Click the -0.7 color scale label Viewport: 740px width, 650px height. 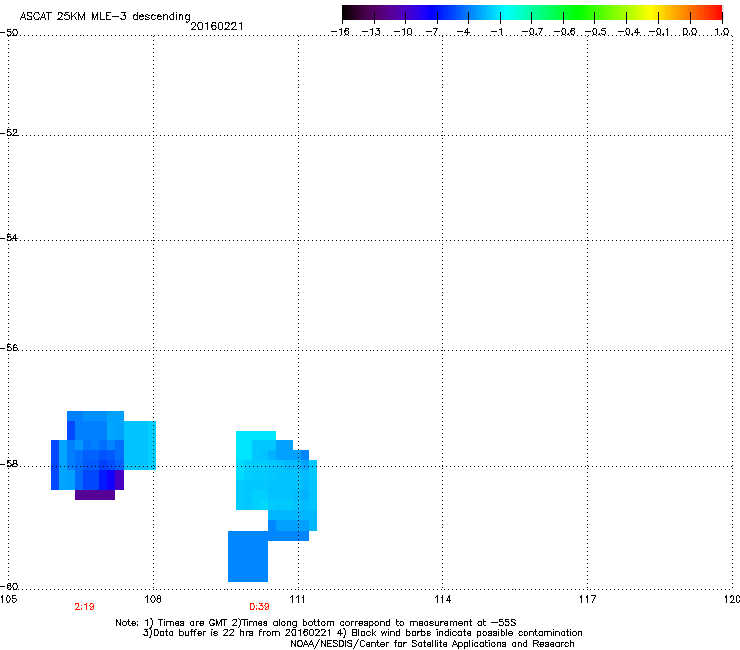[532, 32]
